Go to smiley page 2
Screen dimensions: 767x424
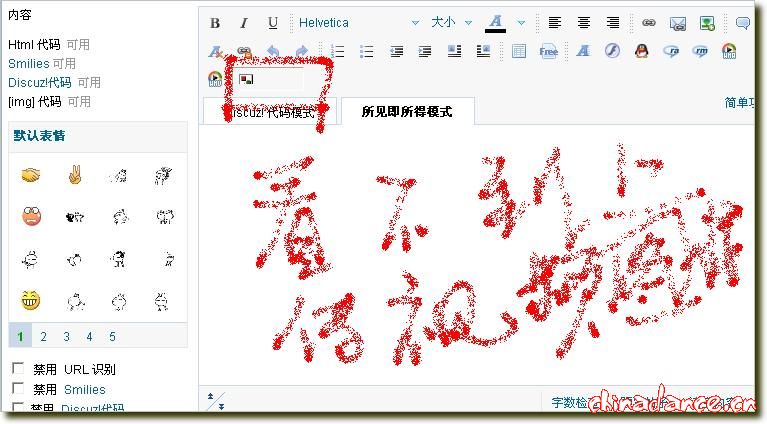[44, 336]
